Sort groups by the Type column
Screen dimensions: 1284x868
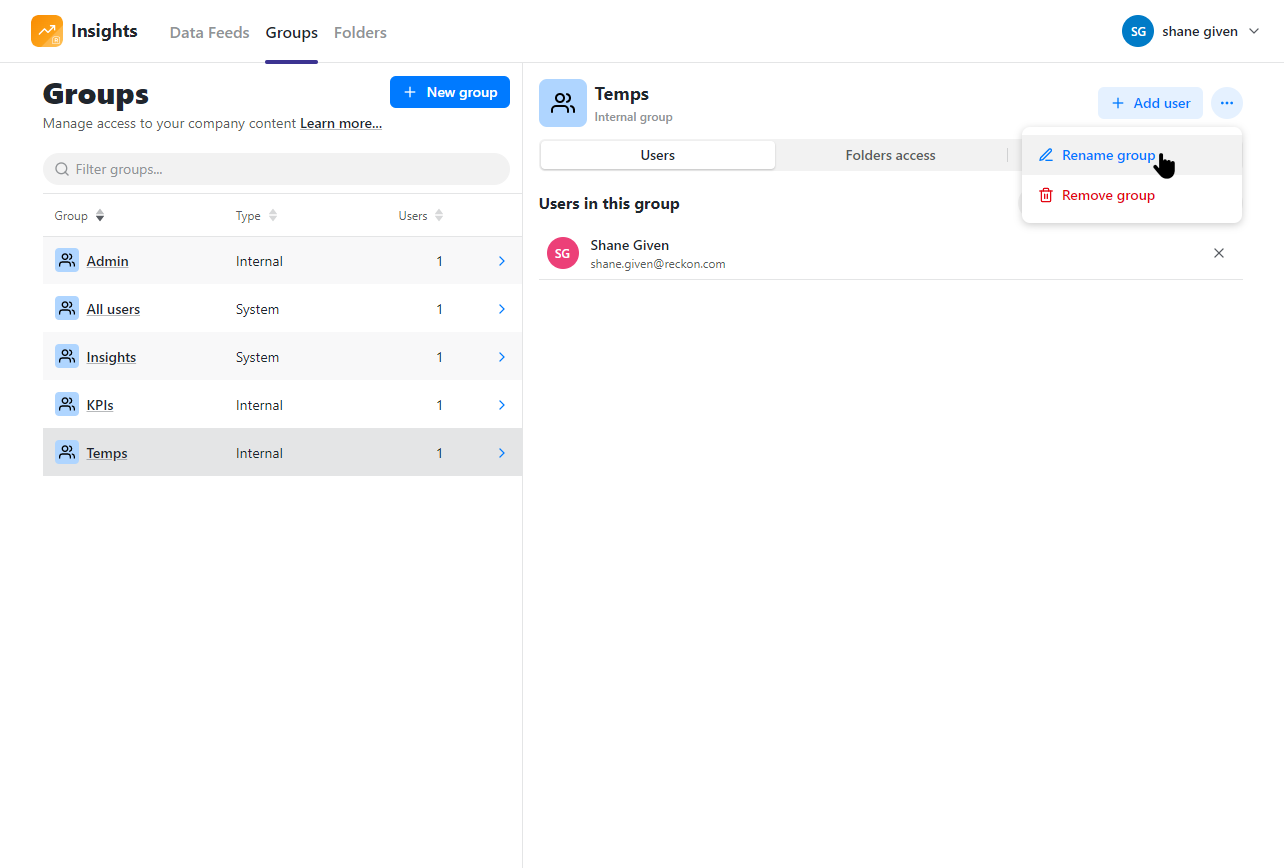[x=273, y=216]
